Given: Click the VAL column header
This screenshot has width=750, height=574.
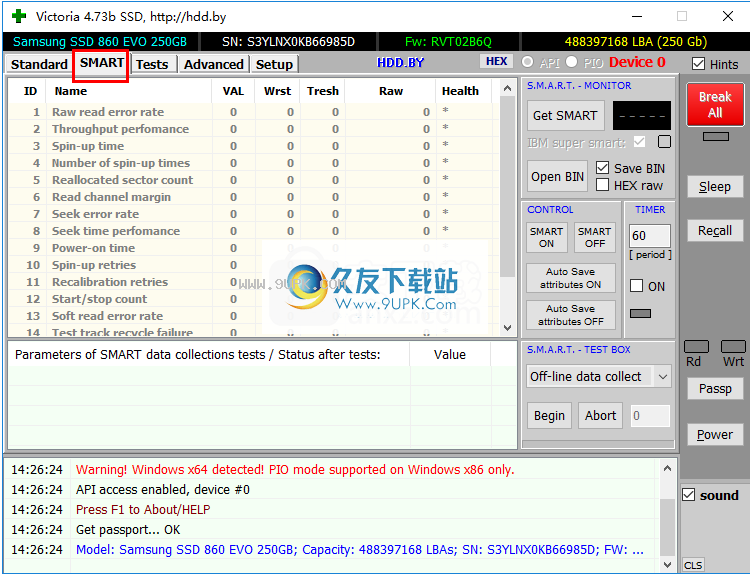Looking at the screenshot, I should 233,91.
